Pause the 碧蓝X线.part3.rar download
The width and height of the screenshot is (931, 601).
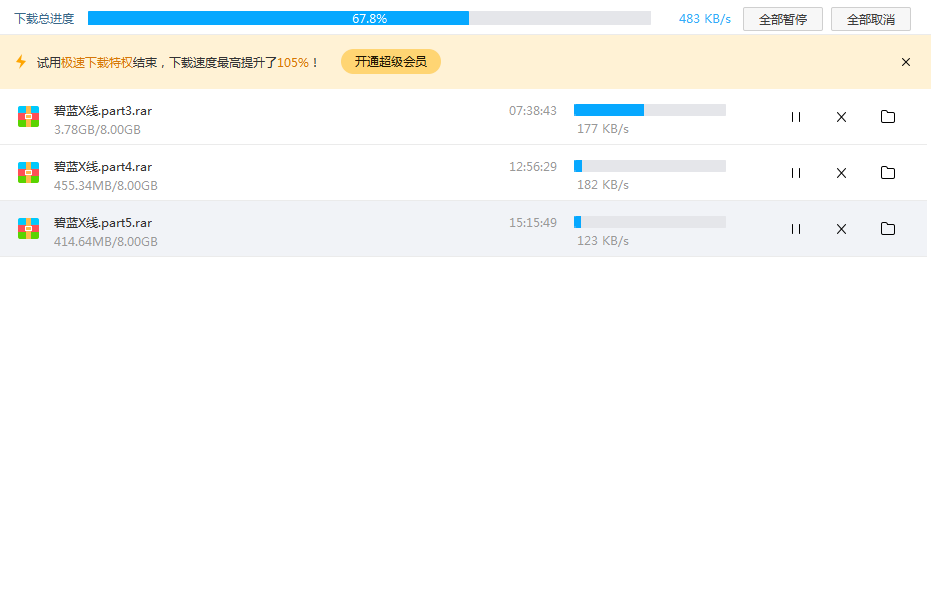[x=795, y=117]
